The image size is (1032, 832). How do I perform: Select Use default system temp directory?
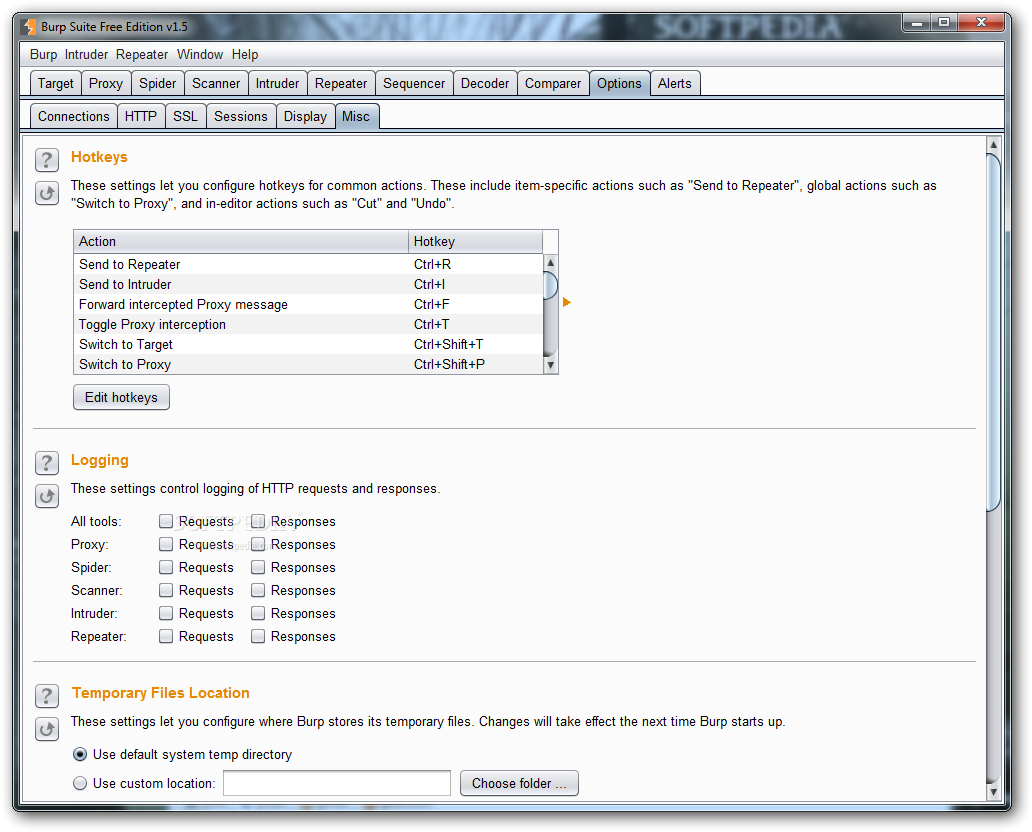click(80, 754)
